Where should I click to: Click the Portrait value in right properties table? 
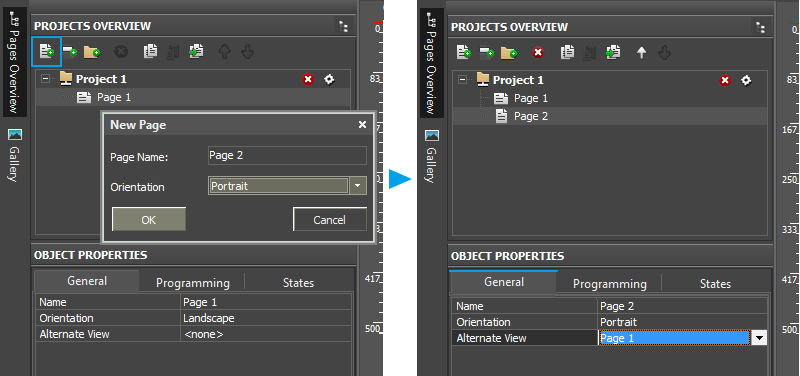[683, 322]
